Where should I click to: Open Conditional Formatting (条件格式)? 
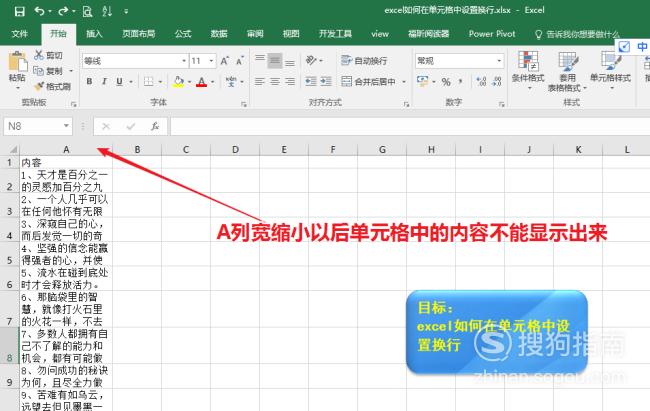coord(528,71)
